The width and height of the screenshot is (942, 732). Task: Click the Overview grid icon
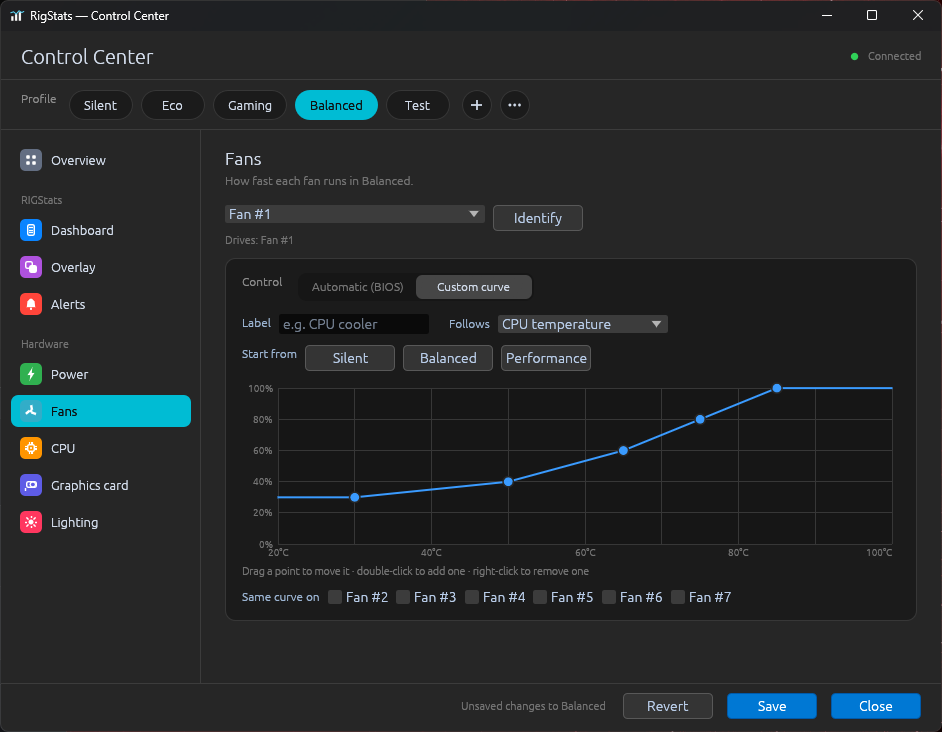coord(31,160)
